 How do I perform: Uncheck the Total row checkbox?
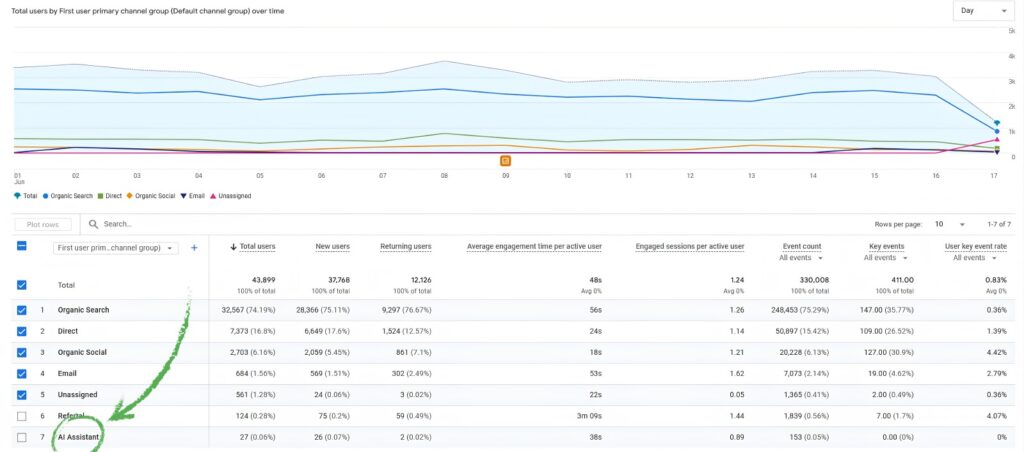click(22, 285)
